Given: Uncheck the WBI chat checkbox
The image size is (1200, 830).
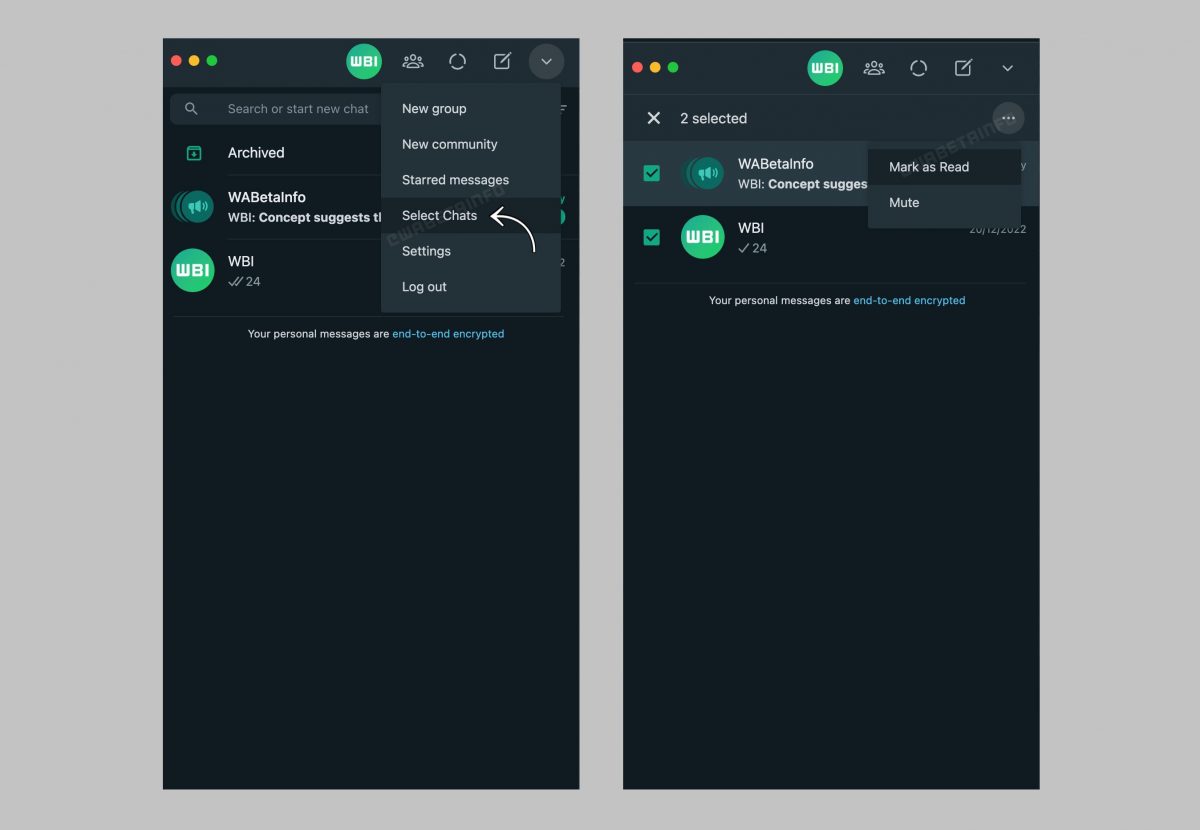Looking at the screenshot, I should pos(652,237).
